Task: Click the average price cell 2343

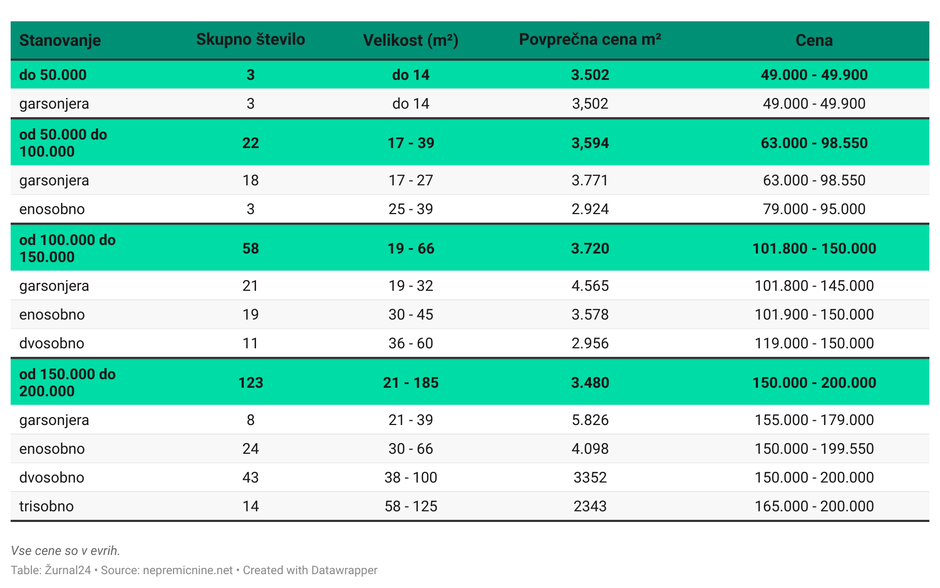Action: [590, 506]
